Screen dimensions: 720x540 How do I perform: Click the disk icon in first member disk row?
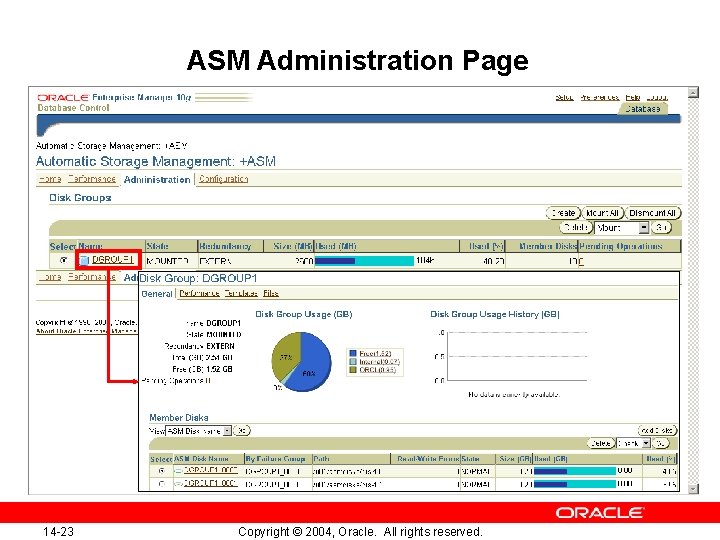tap(178, 471)
